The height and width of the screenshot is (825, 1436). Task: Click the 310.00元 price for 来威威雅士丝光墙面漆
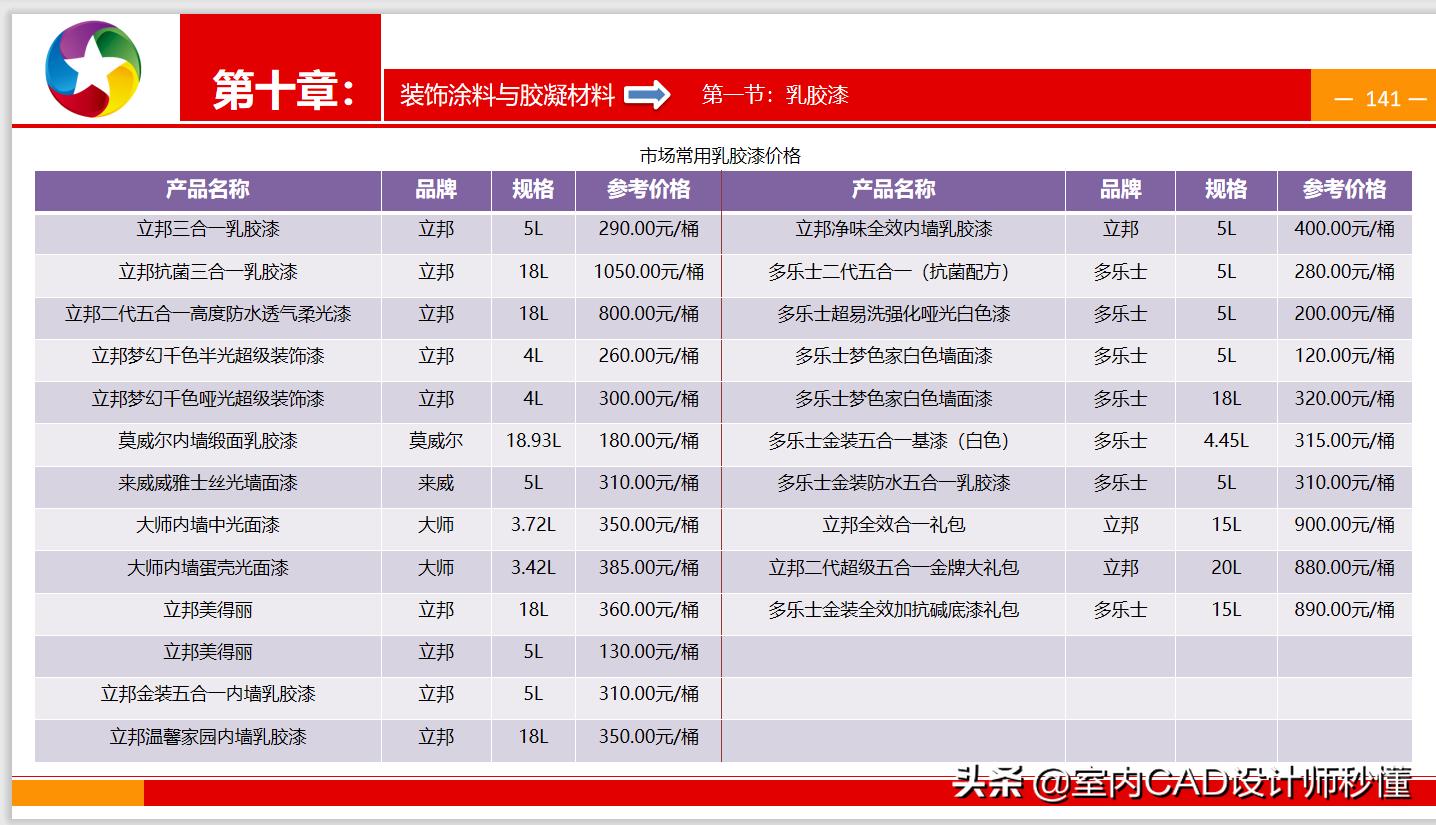(x=648, y=482)
